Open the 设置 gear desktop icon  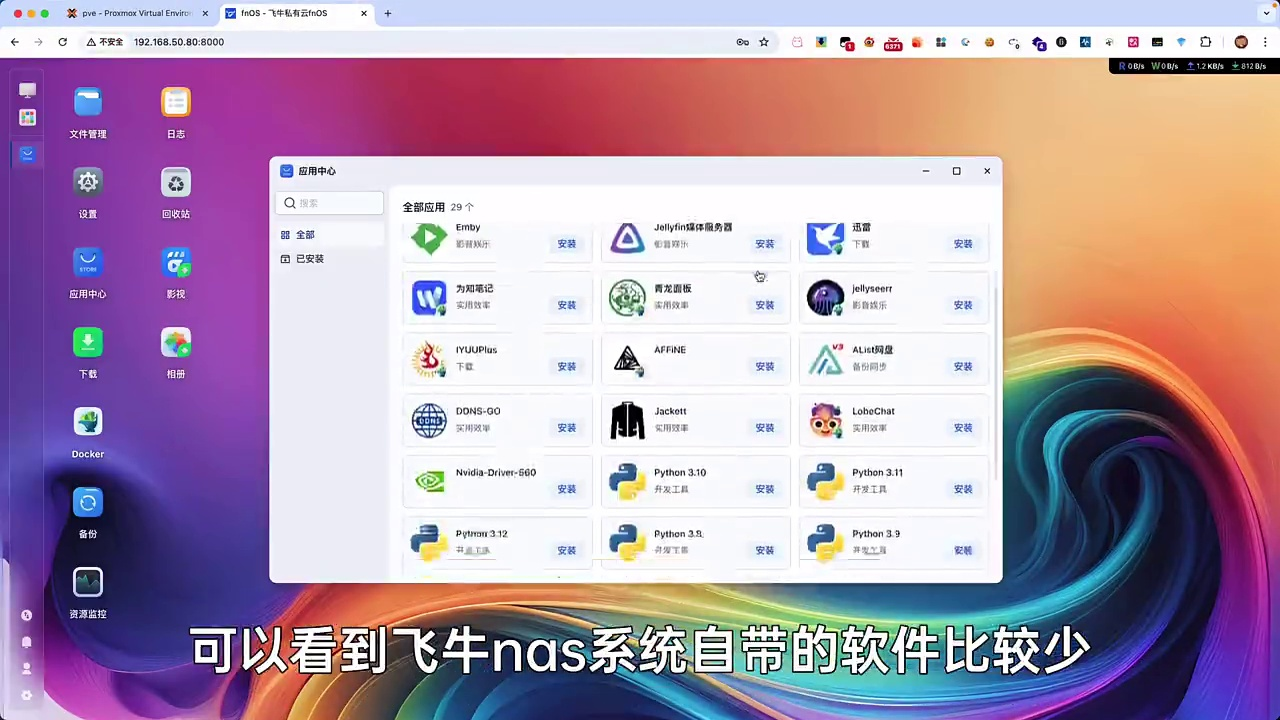point(88,182)
